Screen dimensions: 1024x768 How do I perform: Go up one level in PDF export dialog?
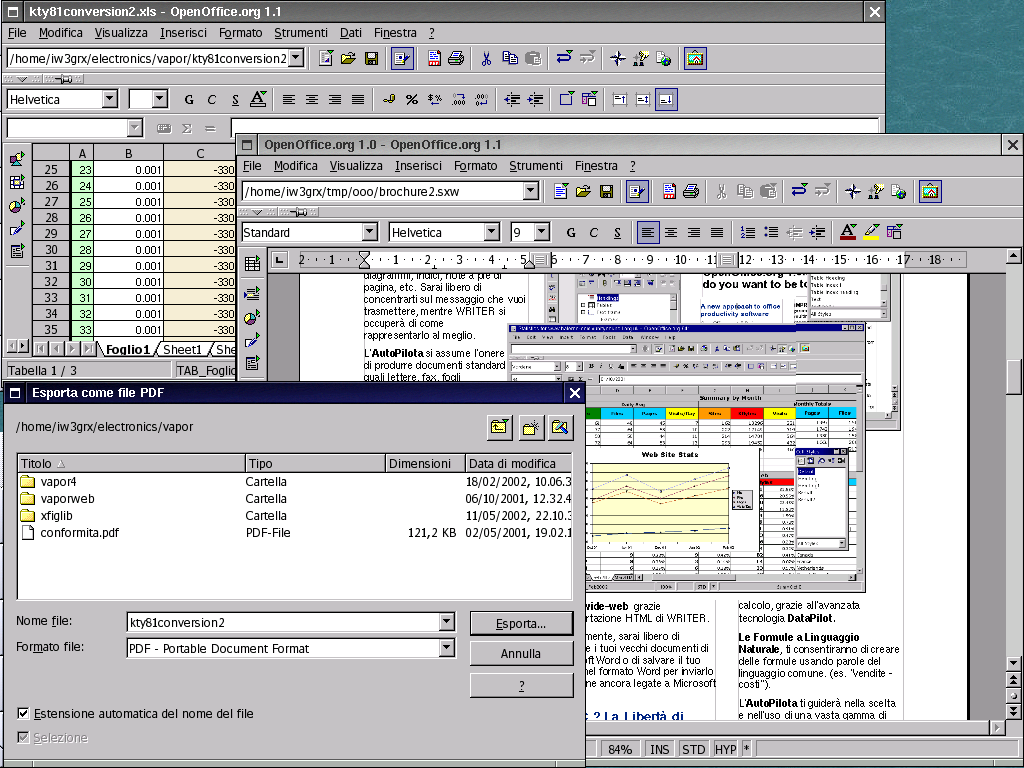click(x=500, y=427)
